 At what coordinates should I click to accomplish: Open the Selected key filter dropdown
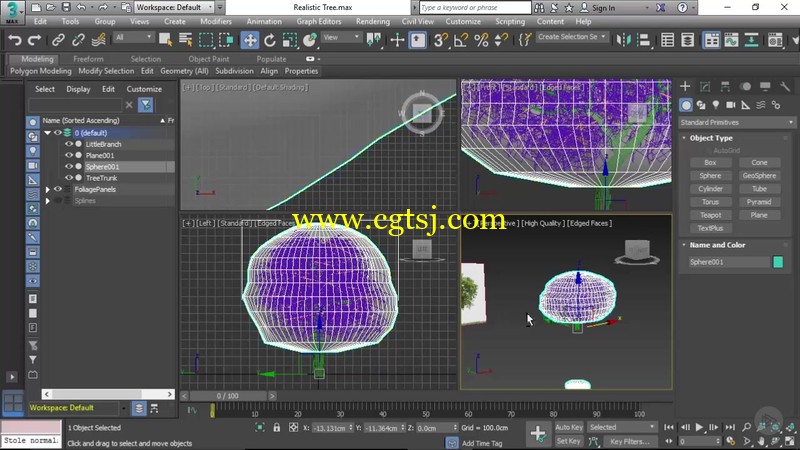621,427
